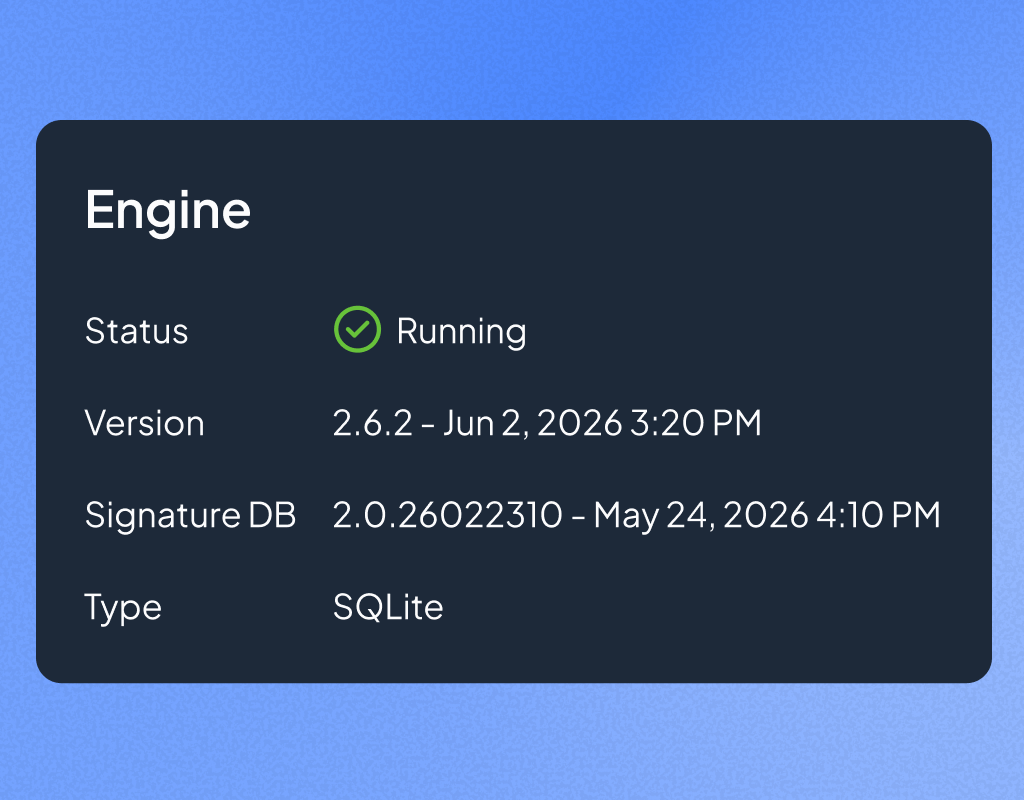Click the Running status text
The height and width of the screenshot is (800, 1024).
[x=461, y=331]
